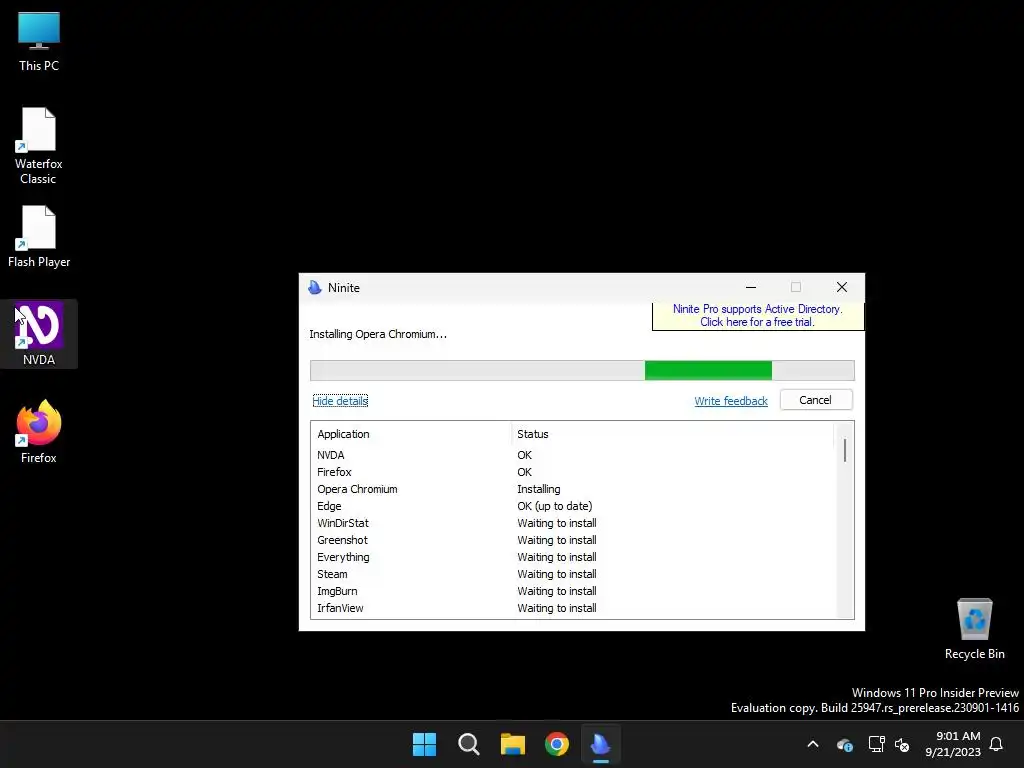Open the notification bell
Viewport: 1024px width, 768px height.
point(997,744)
